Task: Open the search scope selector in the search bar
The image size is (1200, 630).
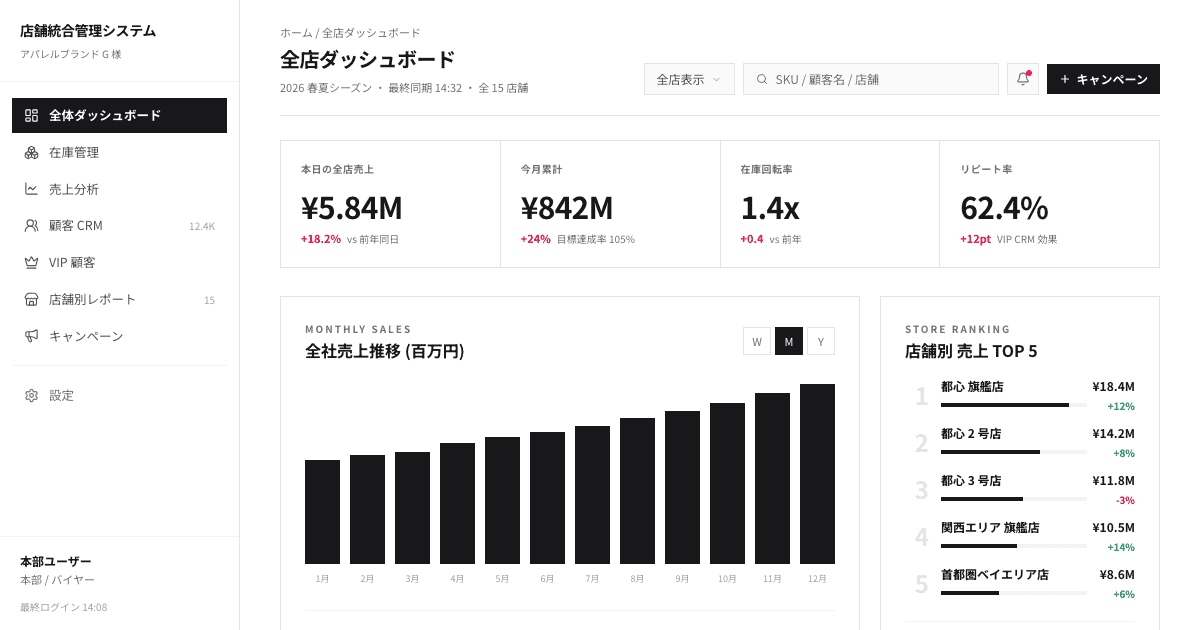Action: coord(762,78)
